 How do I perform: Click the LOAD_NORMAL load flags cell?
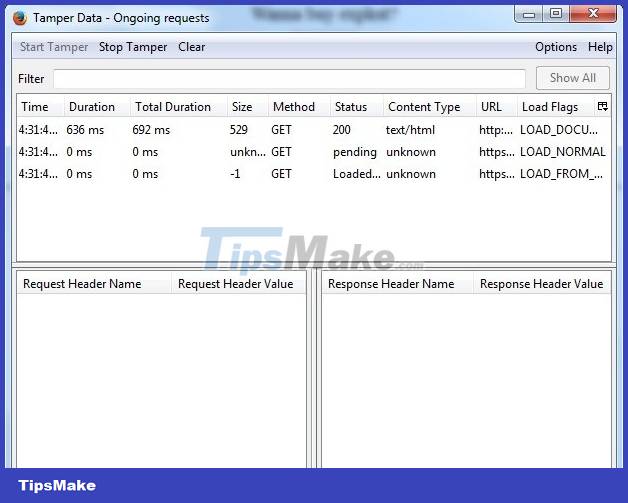(563, 152)
